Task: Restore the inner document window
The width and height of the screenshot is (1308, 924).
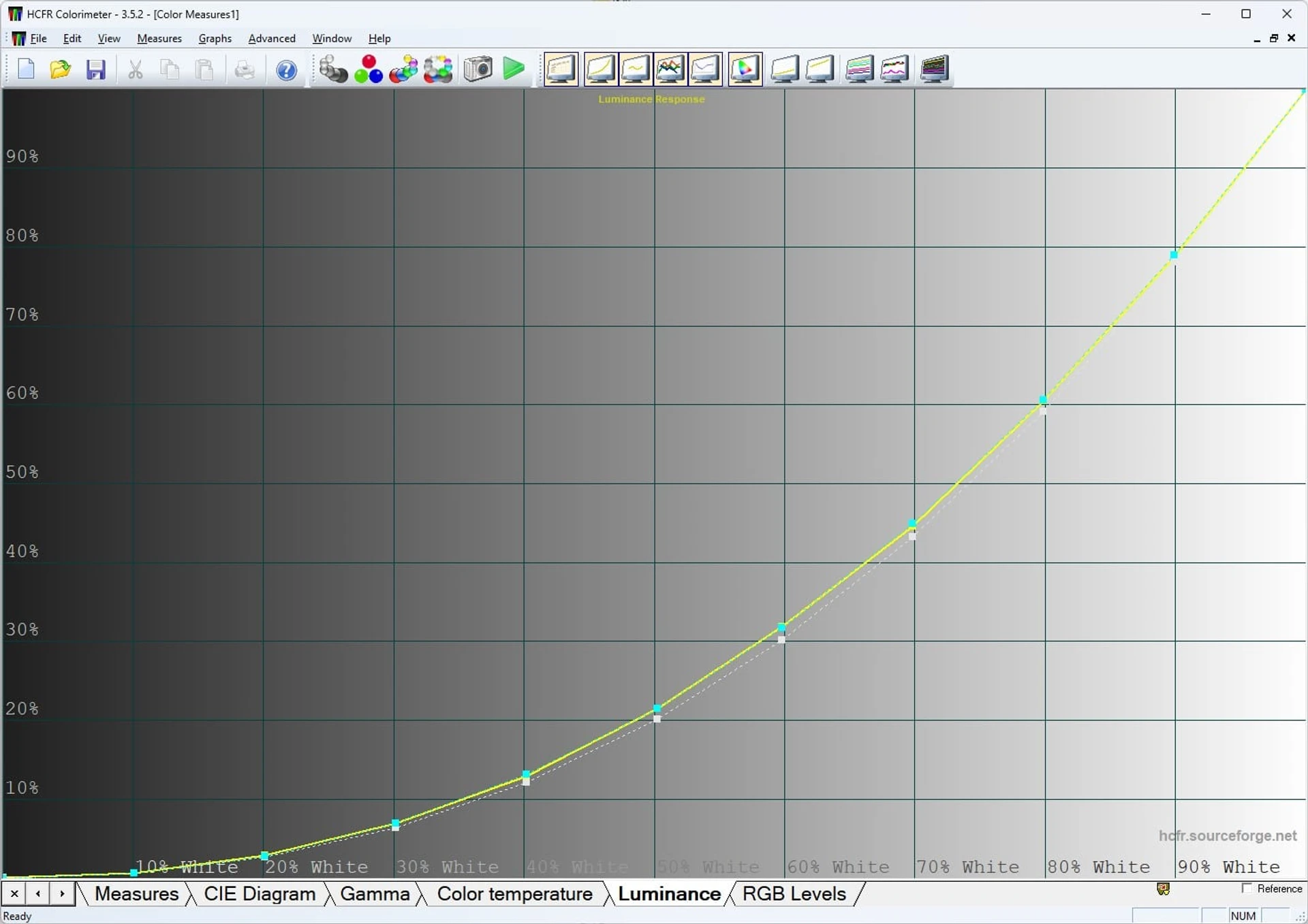Action: pos(1273,39)
